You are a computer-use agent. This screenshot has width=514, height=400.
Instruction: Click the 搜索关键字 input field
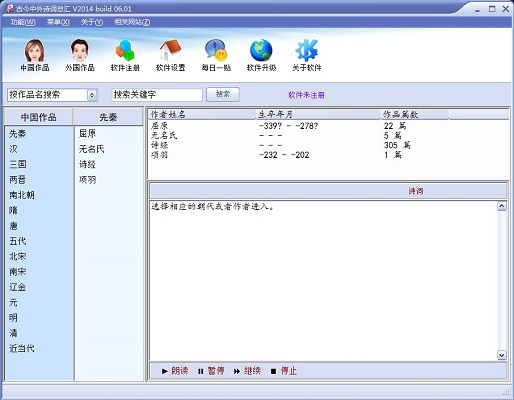point(157,95)
